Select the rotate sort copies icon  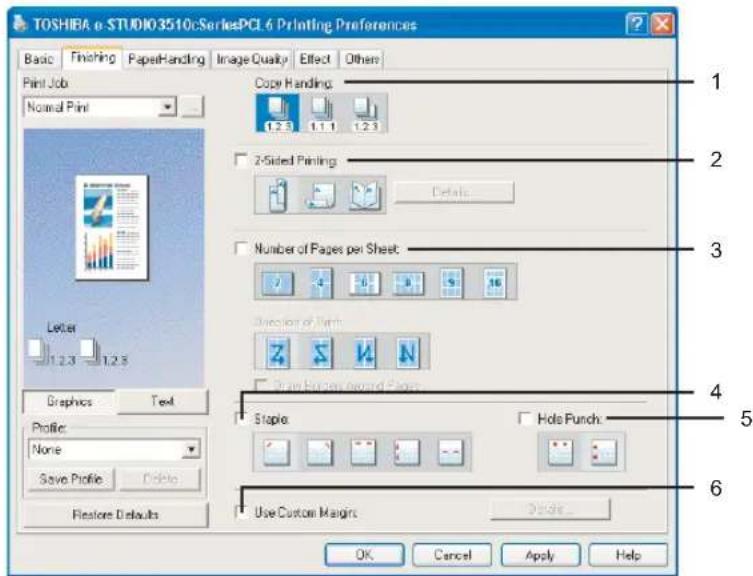pyautogui.click(x=365, y=113)
